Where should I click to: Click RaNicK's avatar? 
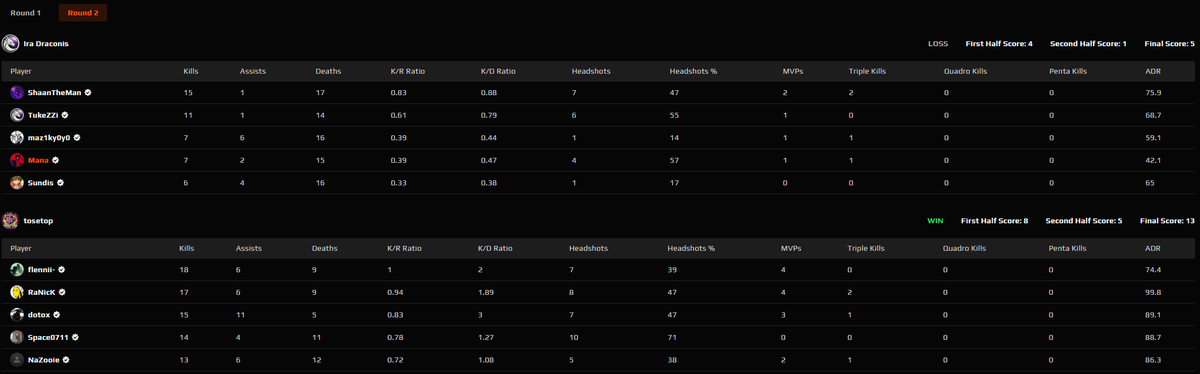pyautogui.click(x=17, y=292)
